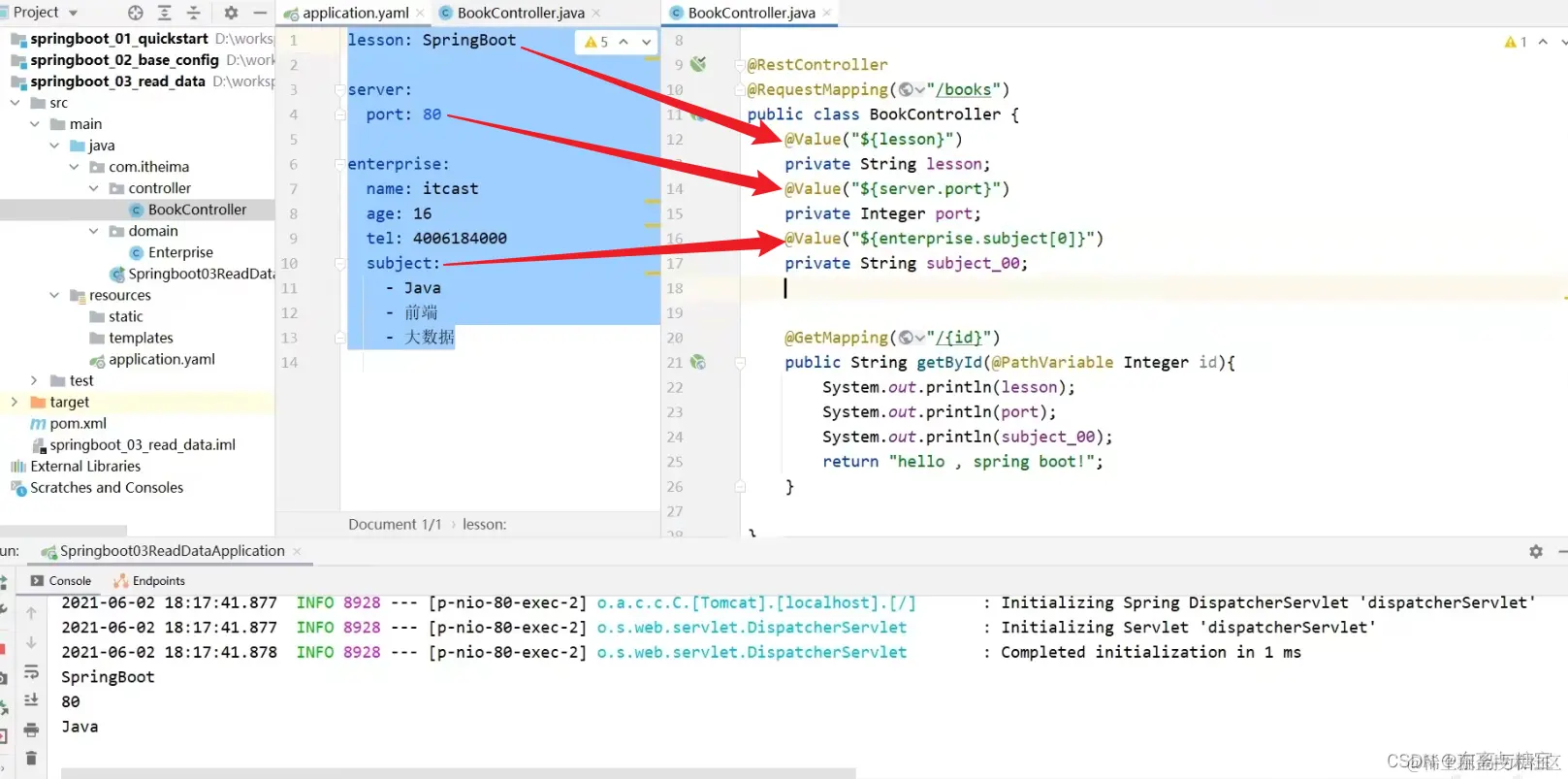Viewport: 1568px width, 779px height.
Task: Switch to the application.yaml editor tab
Action: (x=355, y=13)
